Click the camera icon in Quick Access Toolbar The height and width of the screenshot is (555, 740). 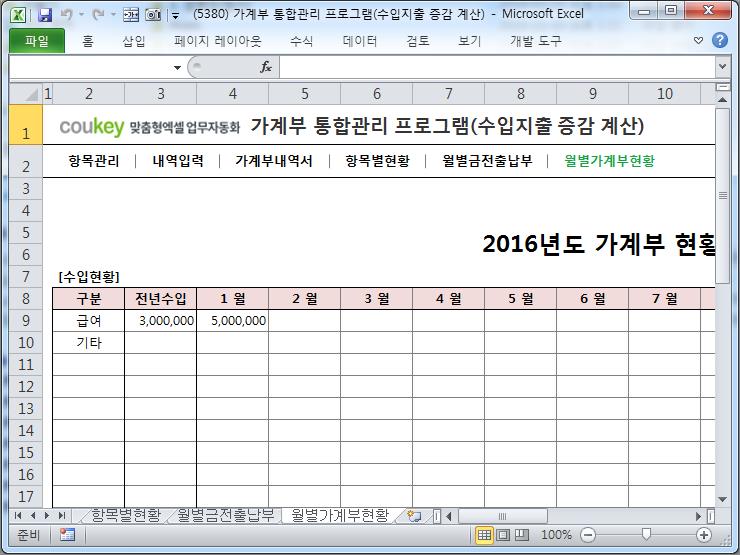[x=153, y=15]
